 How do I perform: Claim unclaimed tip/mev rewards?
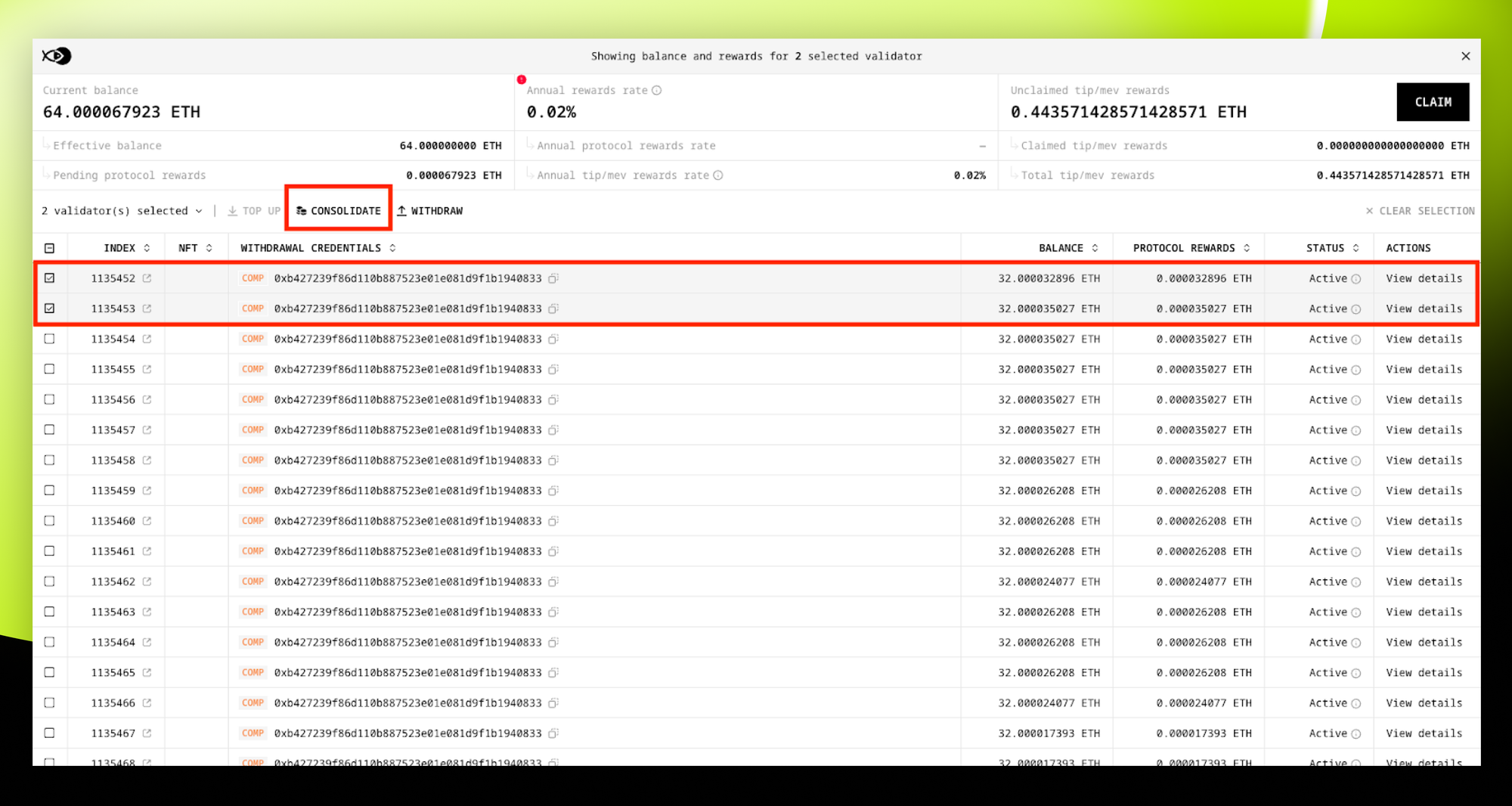(1433, 102)
